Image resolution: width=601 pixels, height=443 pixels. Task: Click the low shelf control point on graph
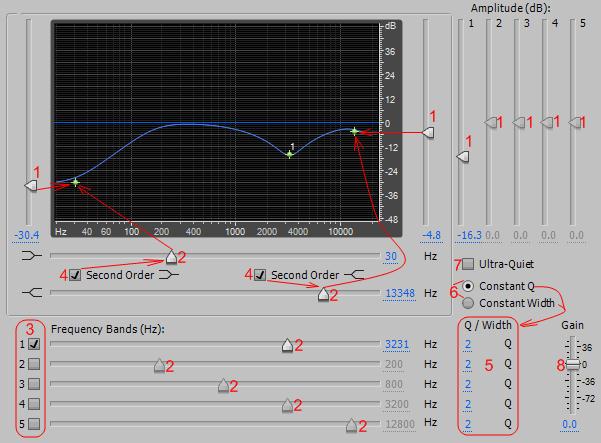point(75,182)
